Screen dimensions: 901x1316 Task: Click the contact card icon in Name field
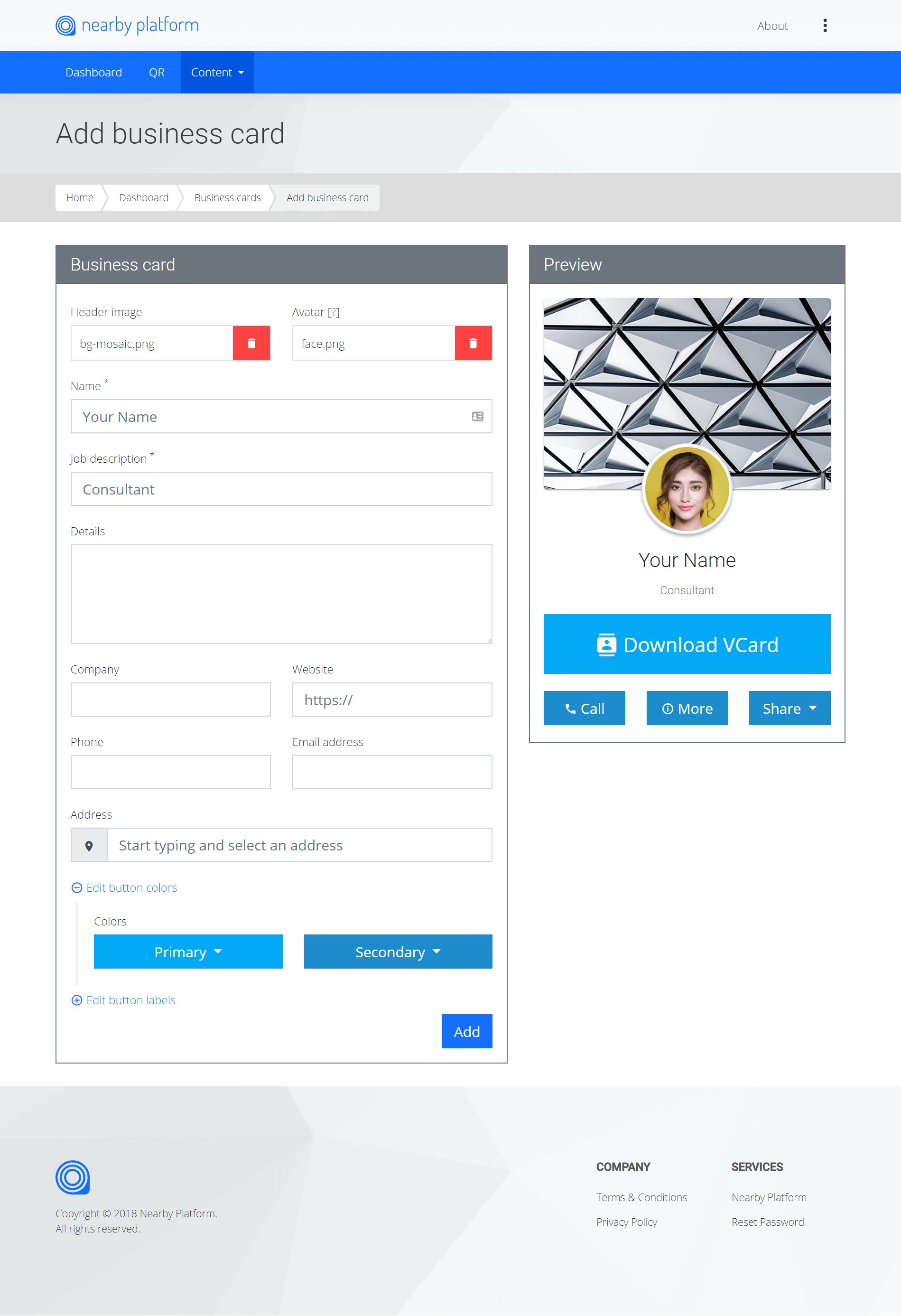[478, 417]
